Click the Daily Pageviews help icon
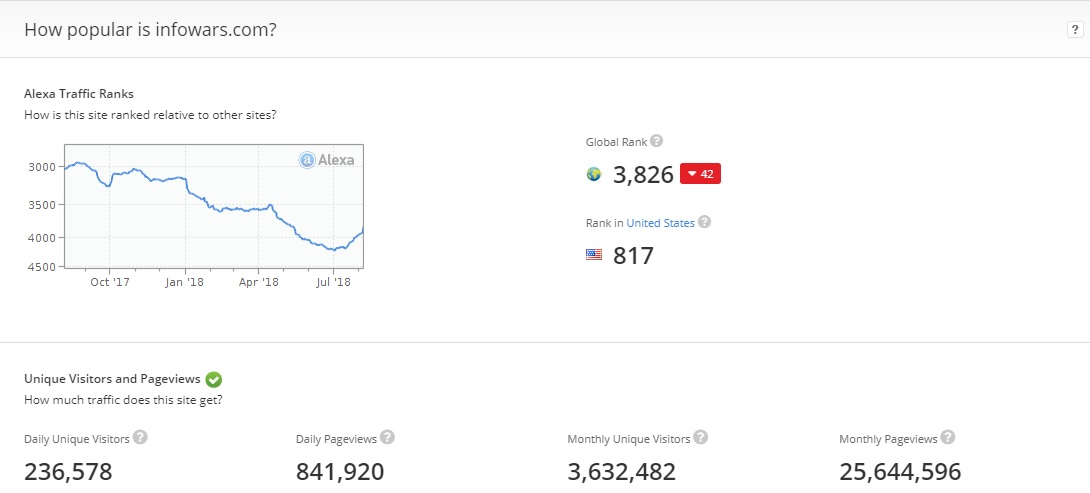The height and width of the screenshot is (493, 1090). [387, 437]
